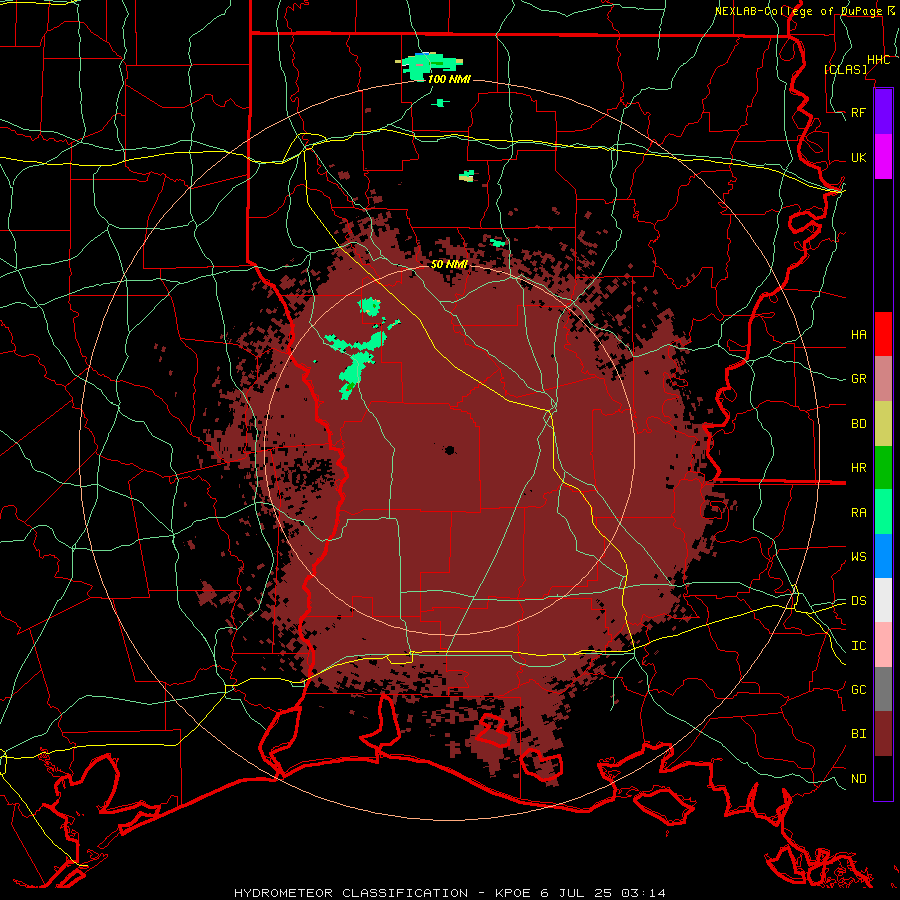Select the "GC" legend label
This screenshot has width=900, height=900.
pyautogui.click(x=858, y=689)
